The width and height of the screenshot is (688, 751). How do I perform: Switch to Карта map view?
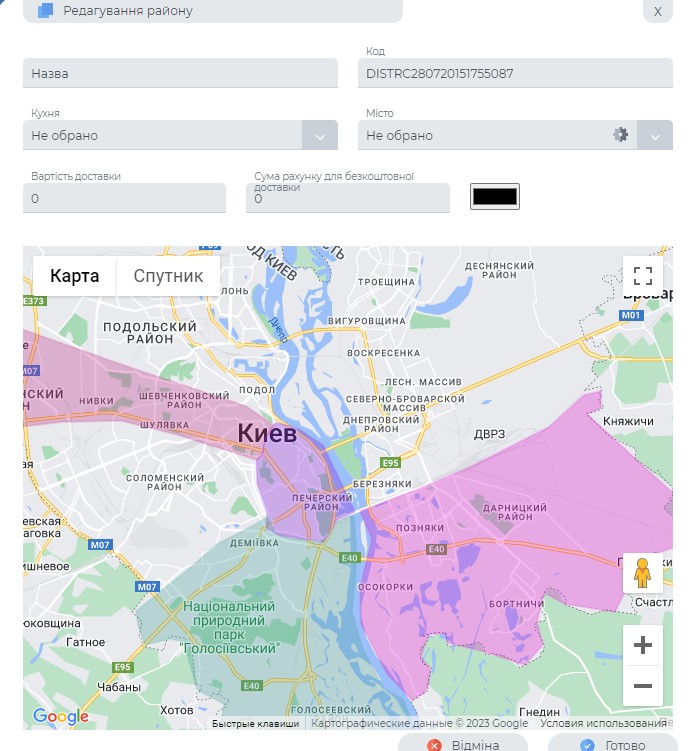point(75,276)
